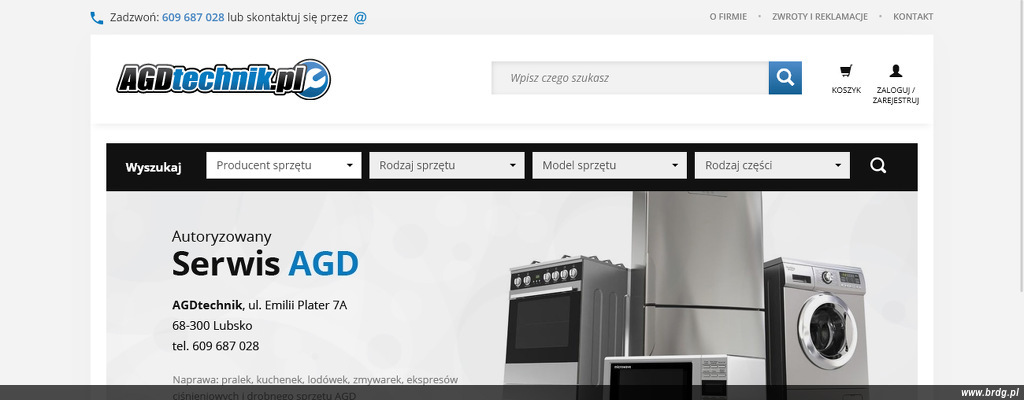This screenshot has height=400, width=1024.
Task: Click the email @ contact icon
Action: point(360,17)
